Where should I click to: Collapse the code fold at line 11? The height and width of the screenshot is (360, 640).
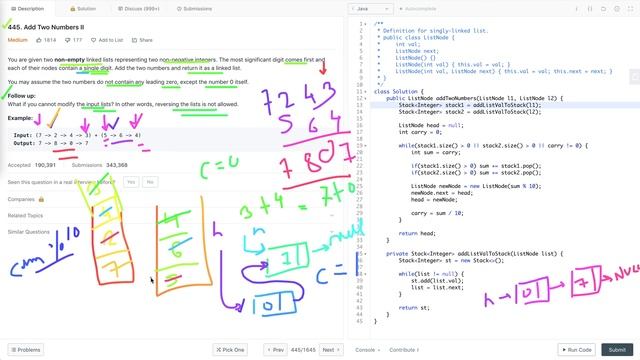[365, 91]
